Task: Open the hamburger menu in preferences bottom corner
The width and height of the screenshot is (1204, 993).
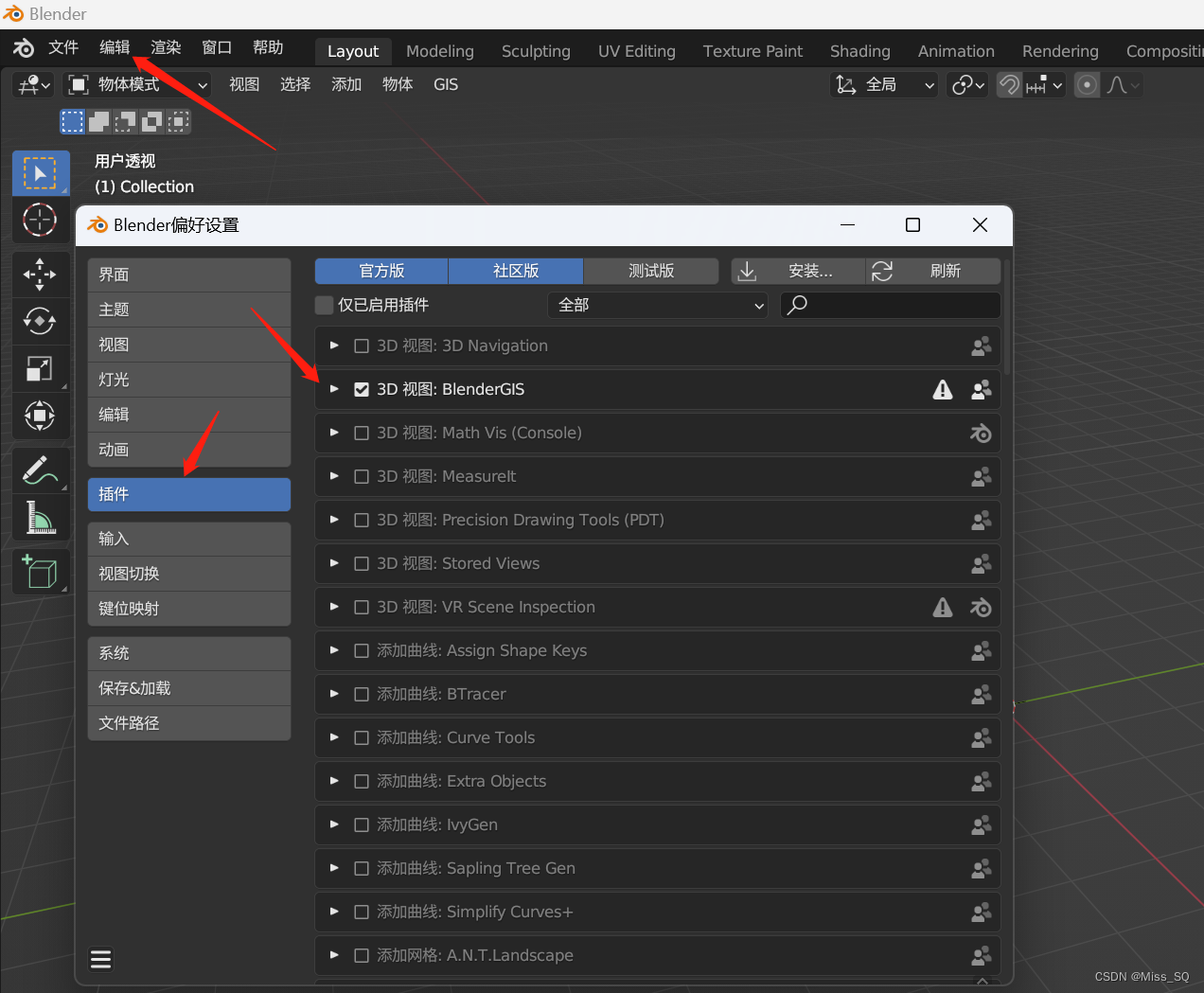Action: coord(100,959)
